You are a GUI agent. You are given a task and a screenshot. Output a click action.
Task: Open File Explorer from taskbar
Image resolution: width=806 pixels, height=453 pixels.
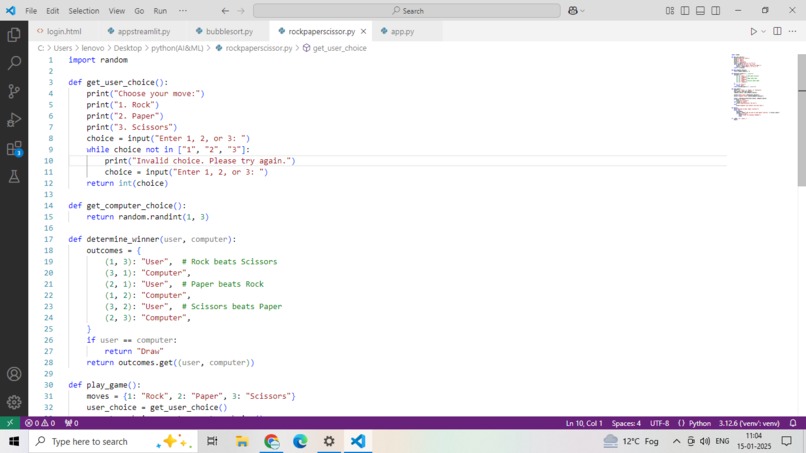[x=242, y=441]
